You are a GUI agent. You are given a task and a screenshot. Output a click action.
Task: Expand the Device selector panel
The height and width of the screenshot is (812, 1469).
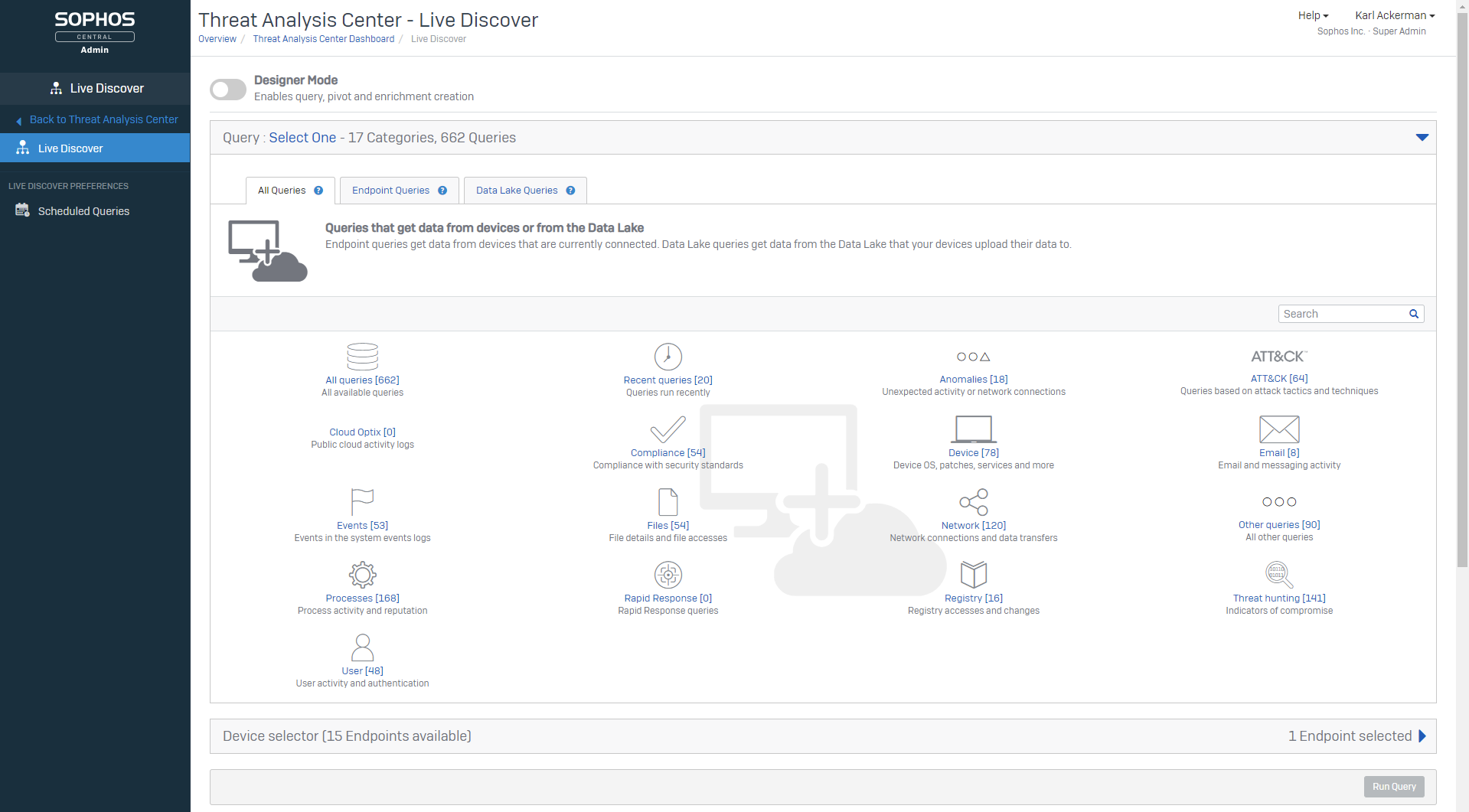tap(1422, 736)
